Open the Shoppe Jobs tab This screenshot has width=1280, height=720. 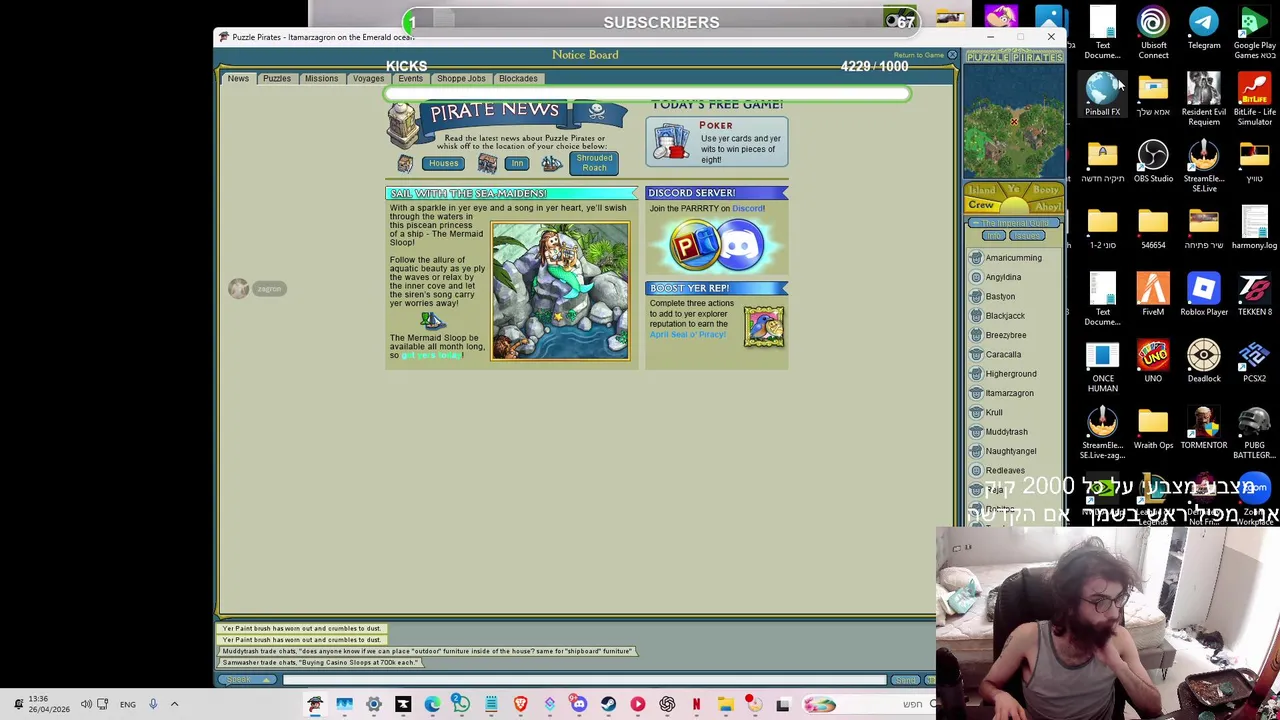(x=461, y=78)
